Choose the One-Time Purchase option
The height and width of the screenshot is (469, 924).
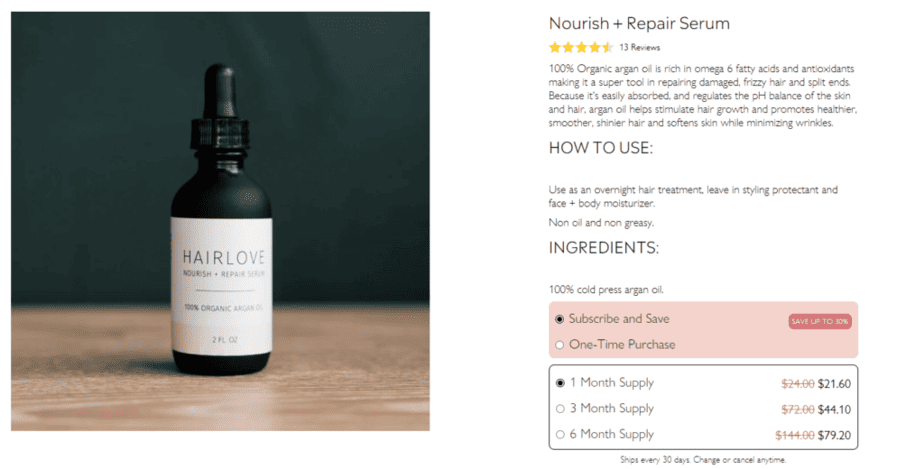pyautogui.click(x=559, y=345)
